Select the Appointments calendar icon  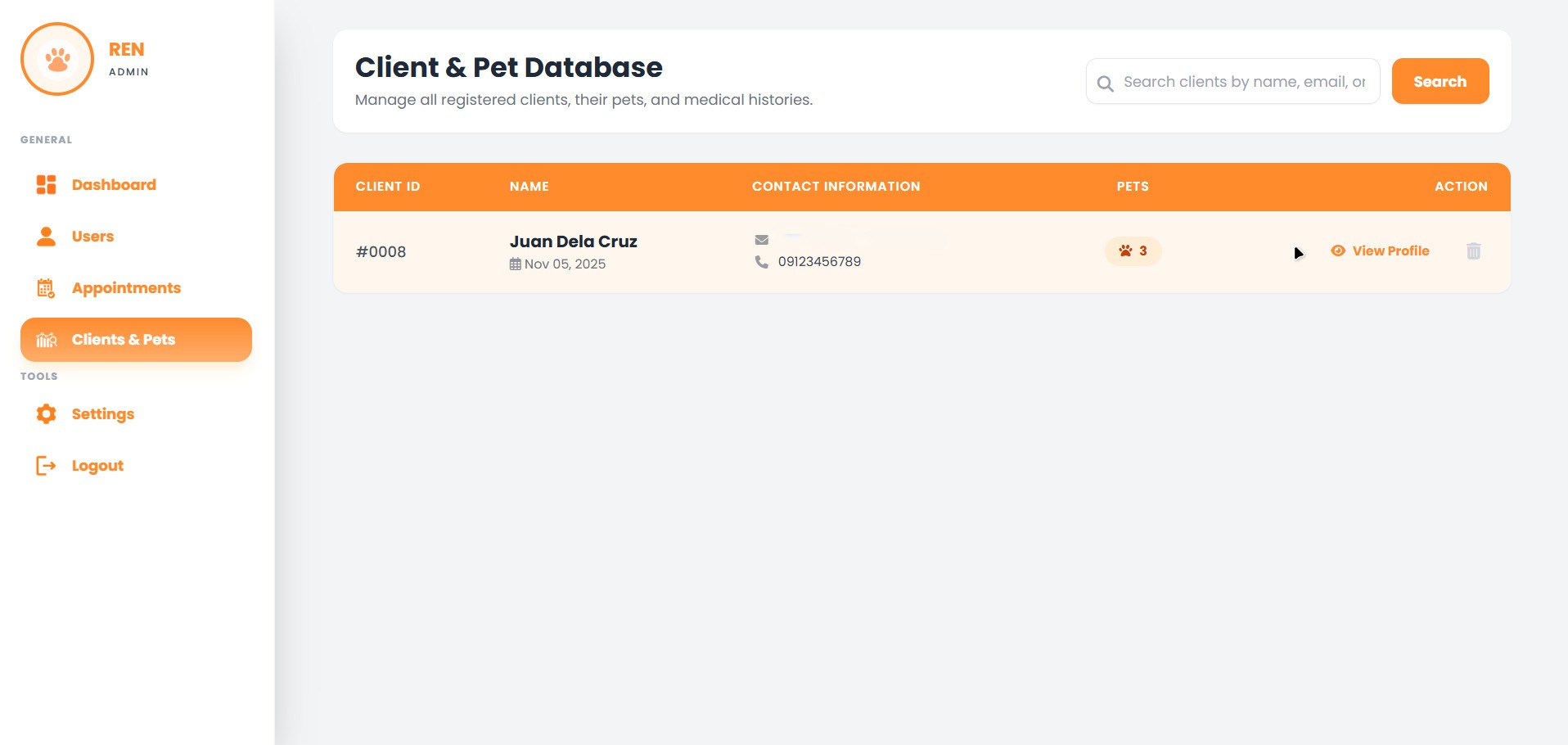(46, 287)
